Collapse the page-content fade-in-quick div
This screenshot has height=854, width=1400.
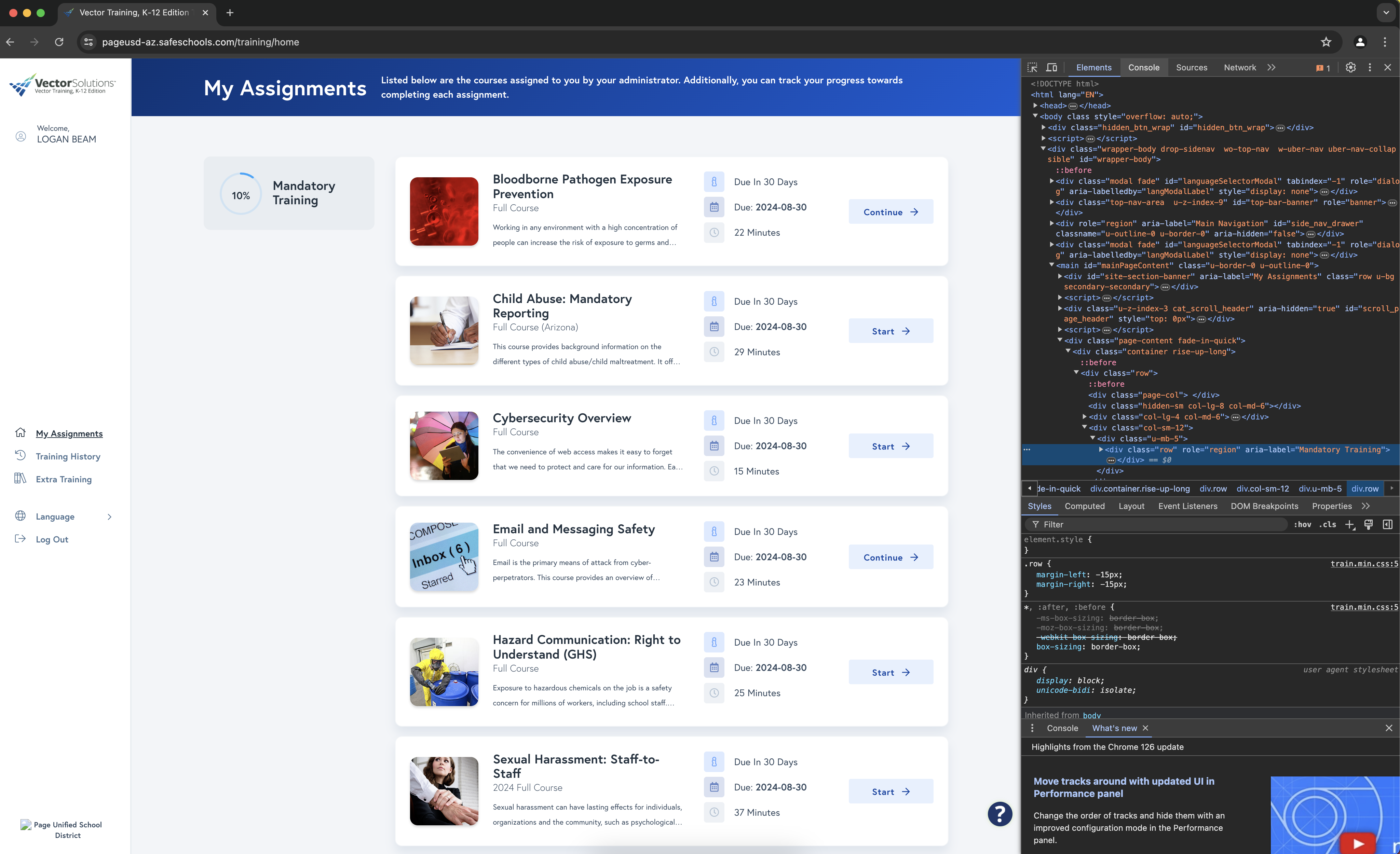1060,340
